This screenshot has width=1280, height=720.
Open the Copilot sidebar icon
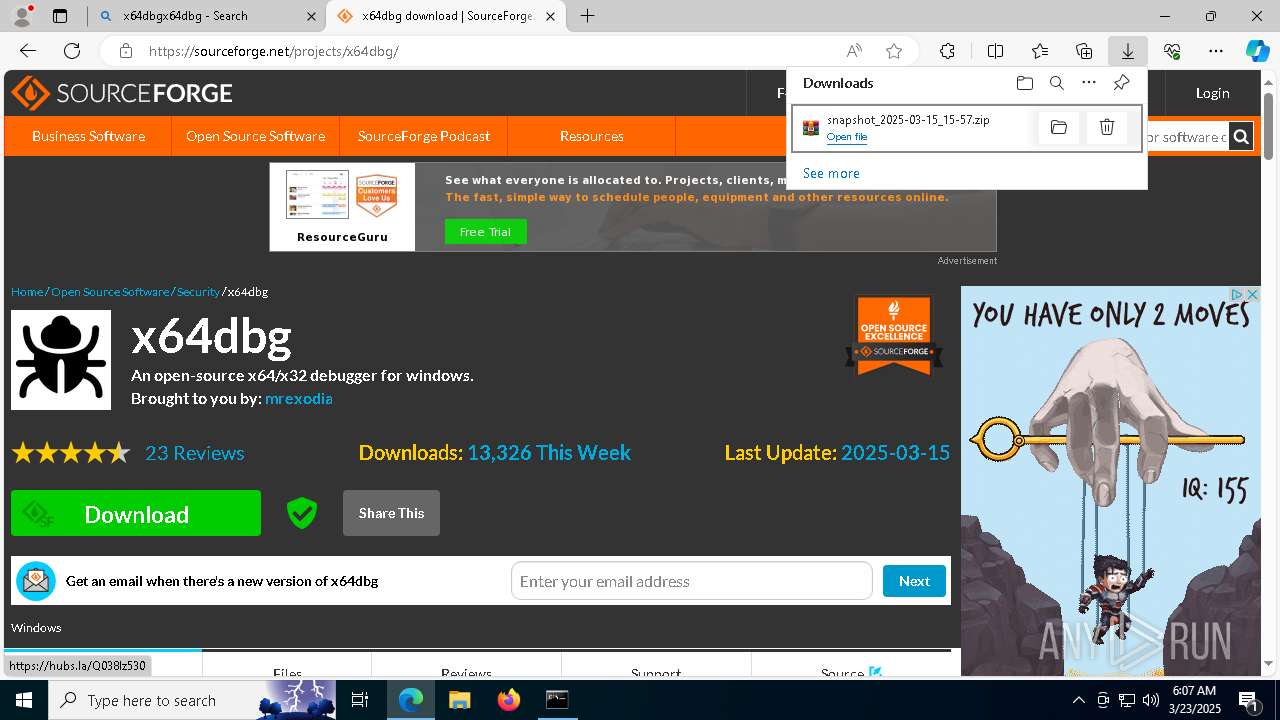point(1257,51)
